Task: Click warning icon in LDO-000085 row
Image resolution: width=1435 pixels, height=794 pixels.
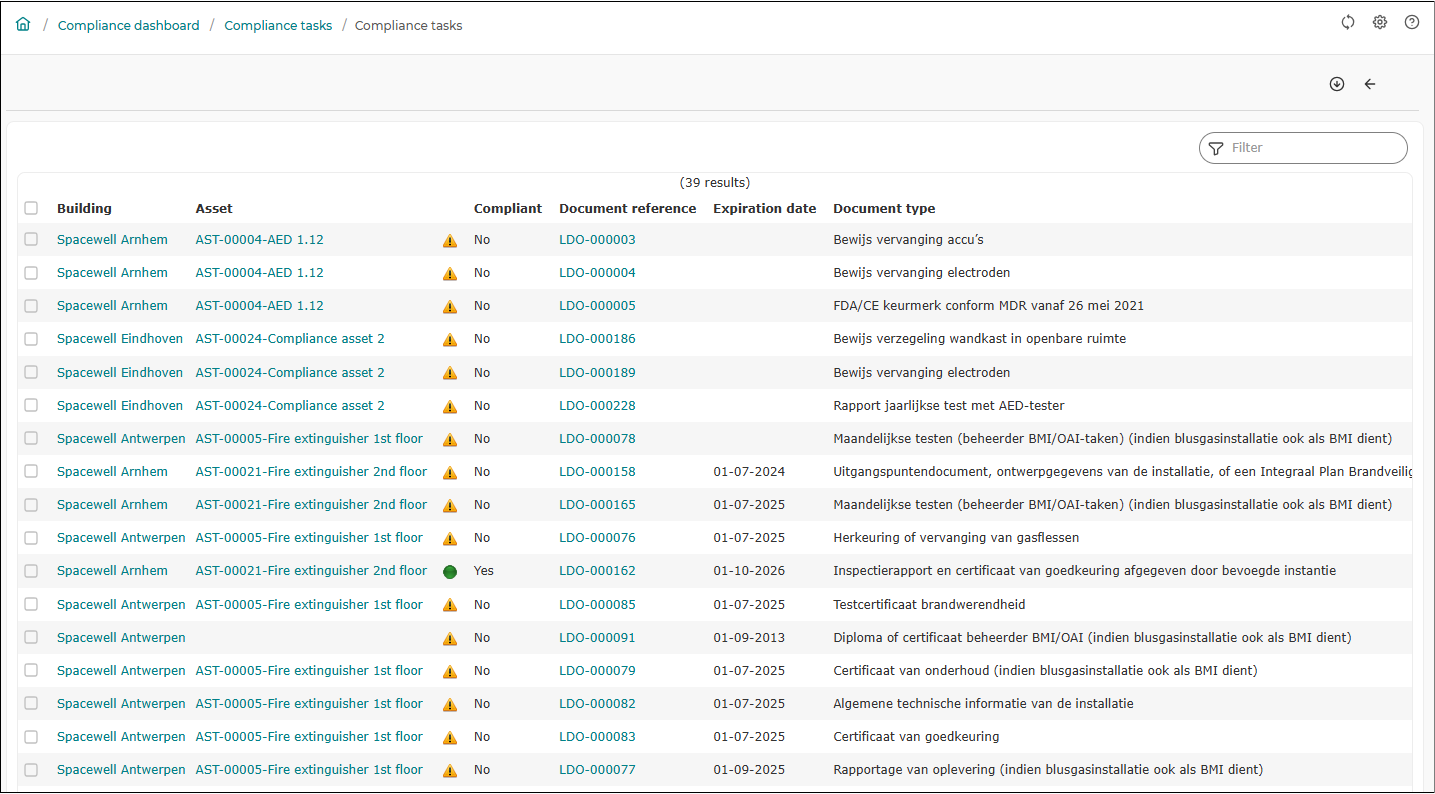Action: point(450,605)
